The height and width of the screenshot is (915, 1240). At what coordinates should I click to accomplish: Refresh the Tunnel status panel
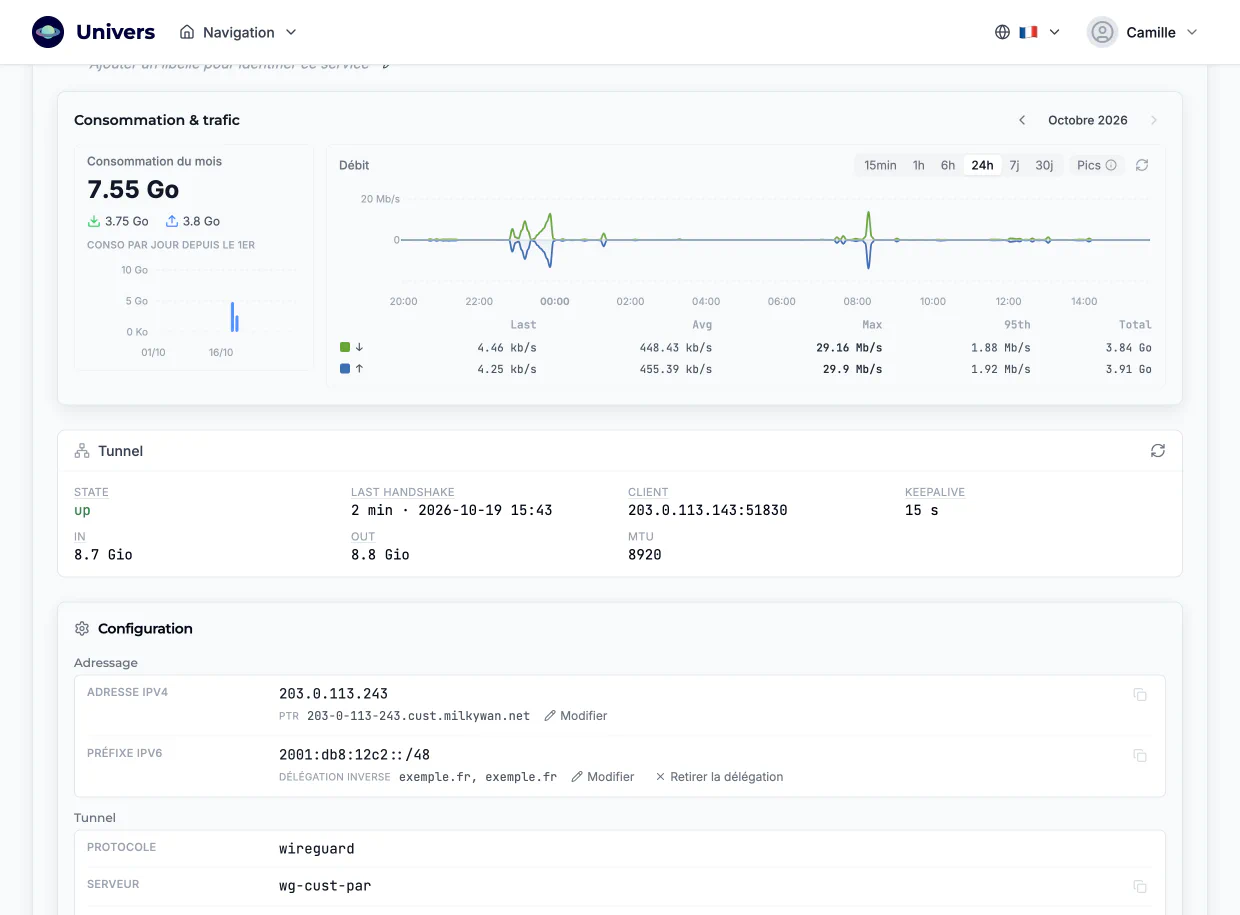click(1158, 451)
